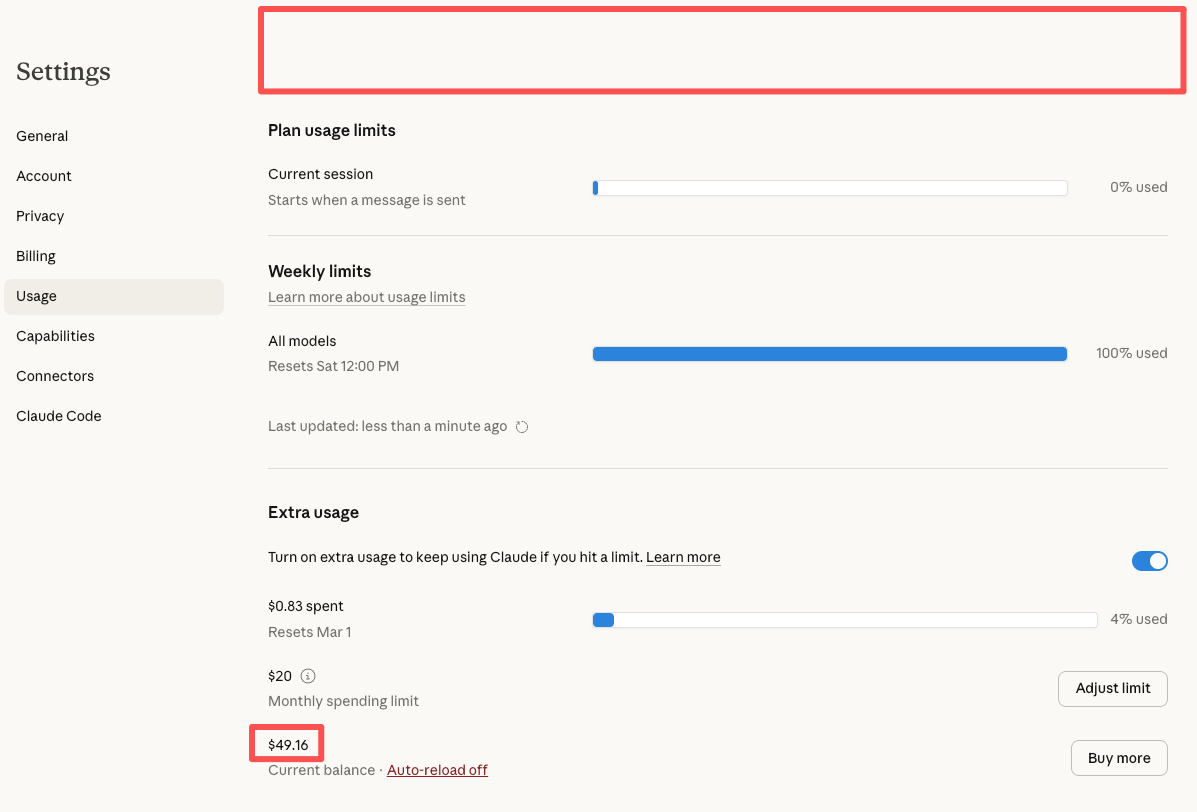
Task: Open the Privacy settings page
Action: click(40, 216)
